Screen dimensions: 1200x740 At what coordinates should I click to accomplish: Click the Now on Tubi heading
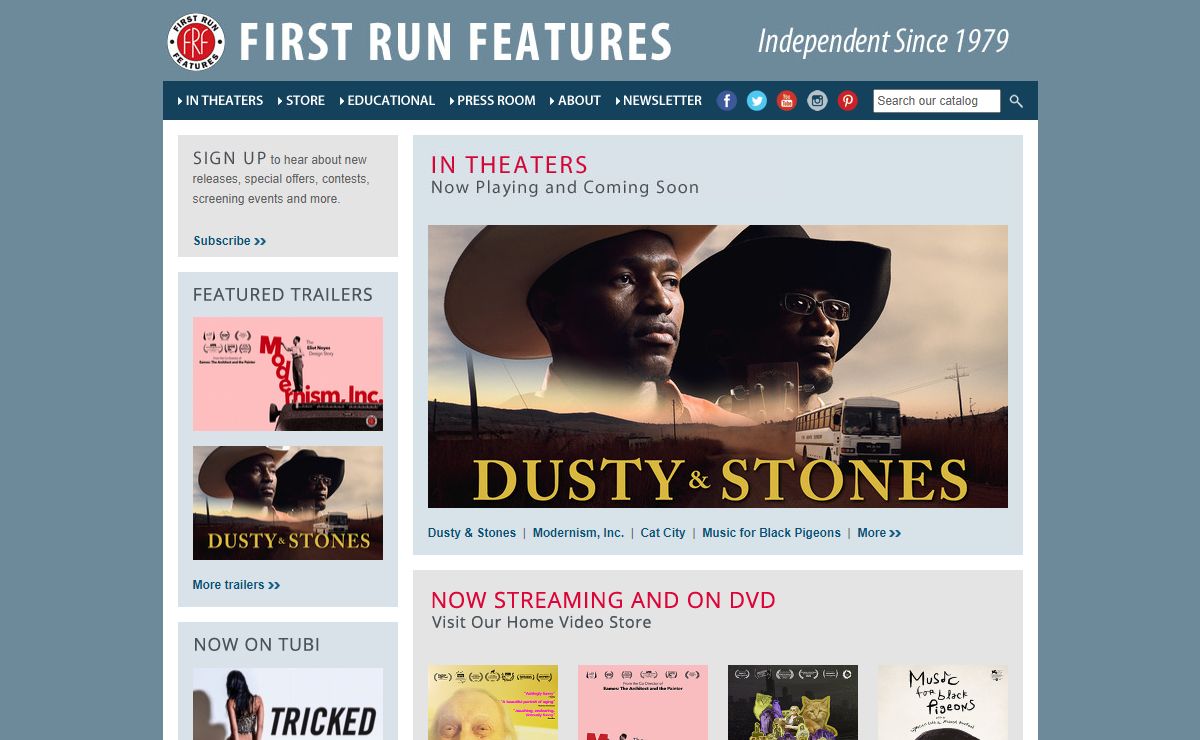point(257,645)
